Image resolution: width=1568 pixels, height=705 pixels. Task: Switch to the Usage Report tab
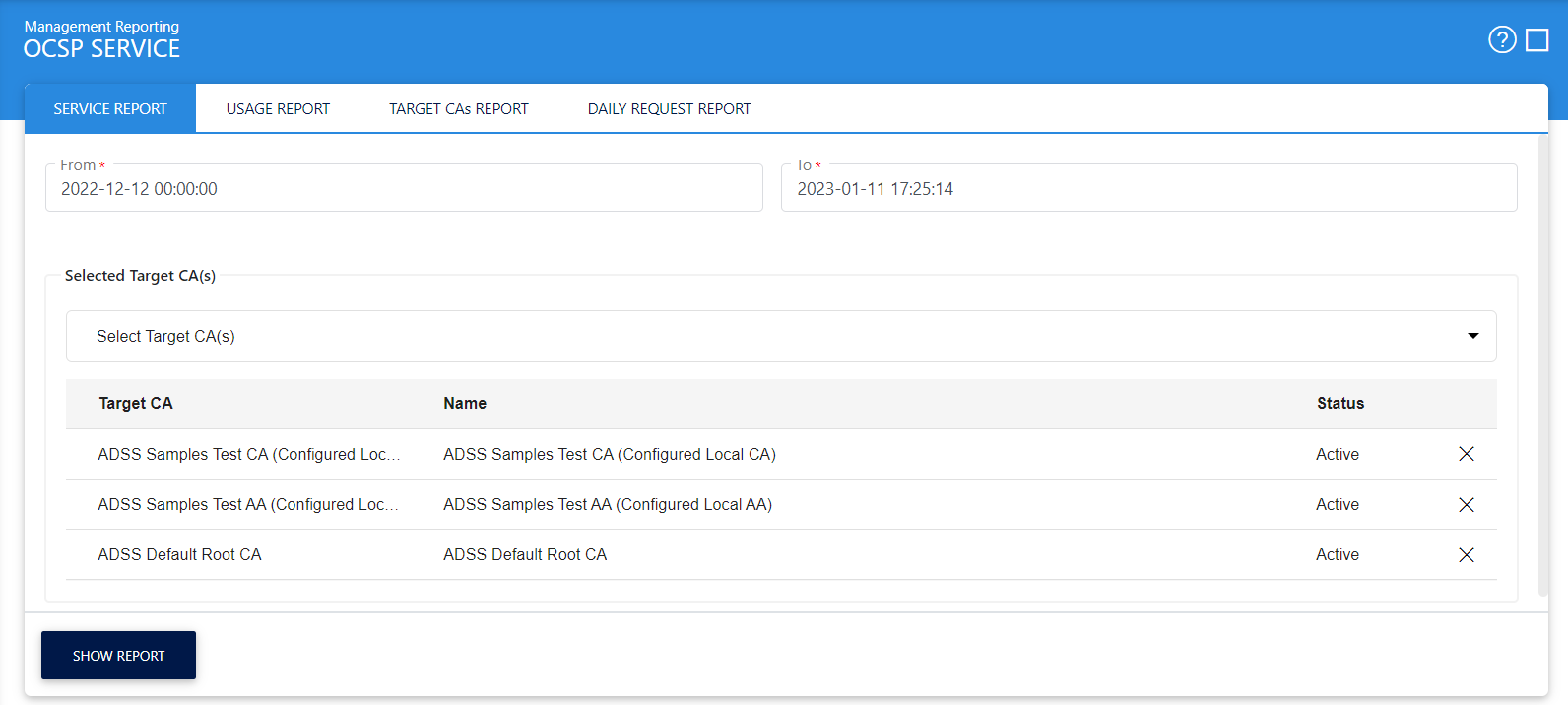[x=278, y=109]
